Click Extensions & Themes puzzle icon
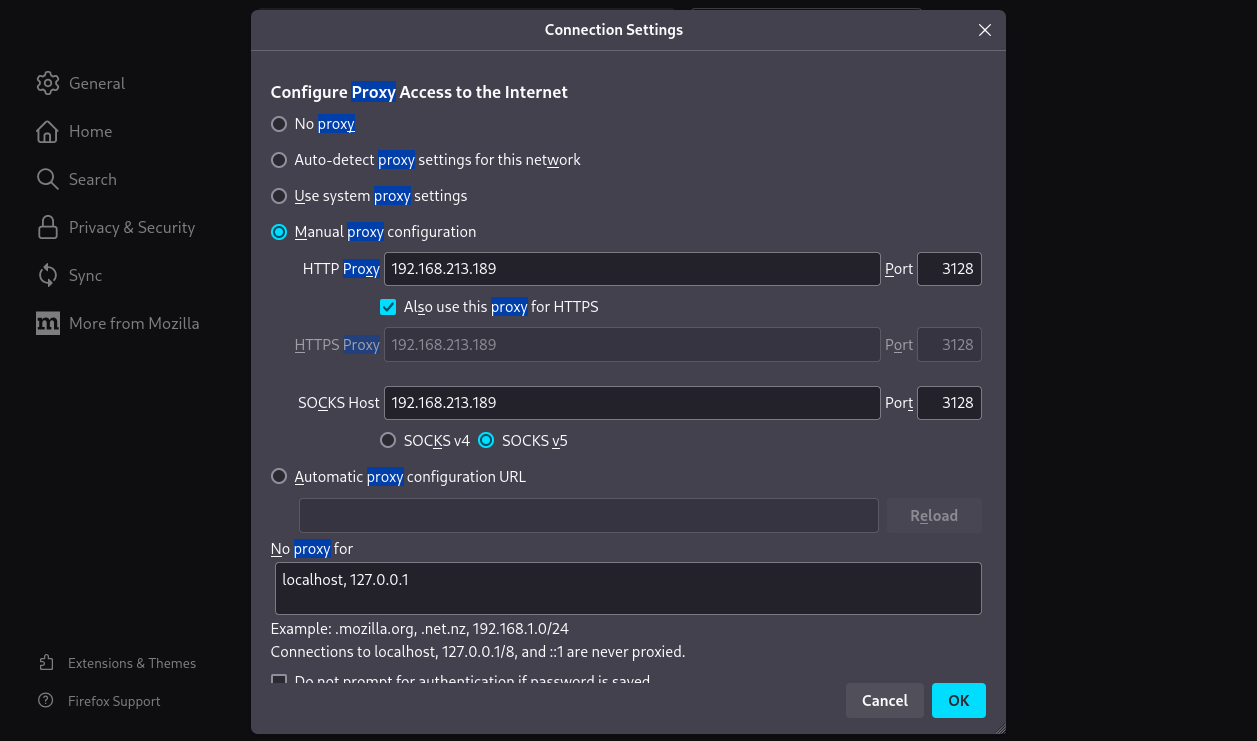Screen dimensions: 1257x741 (x=46, y=663)
